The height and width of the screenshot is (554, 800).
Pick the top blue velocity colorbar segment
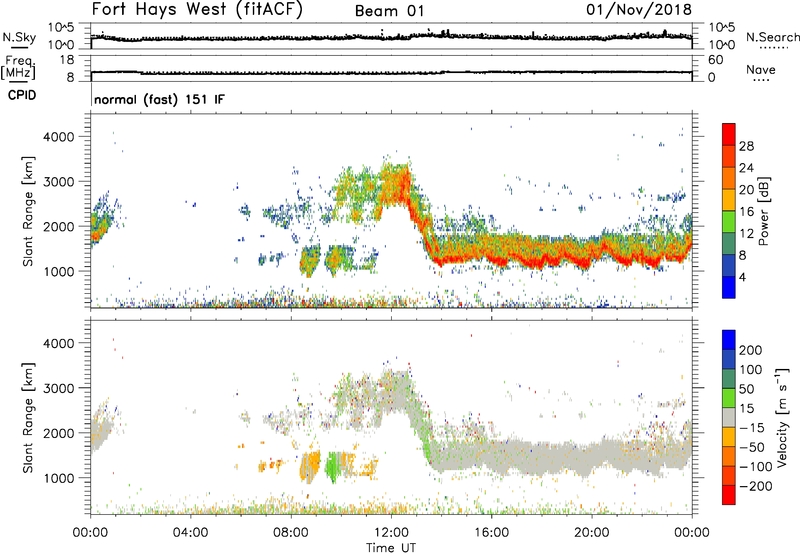(729, 340)
